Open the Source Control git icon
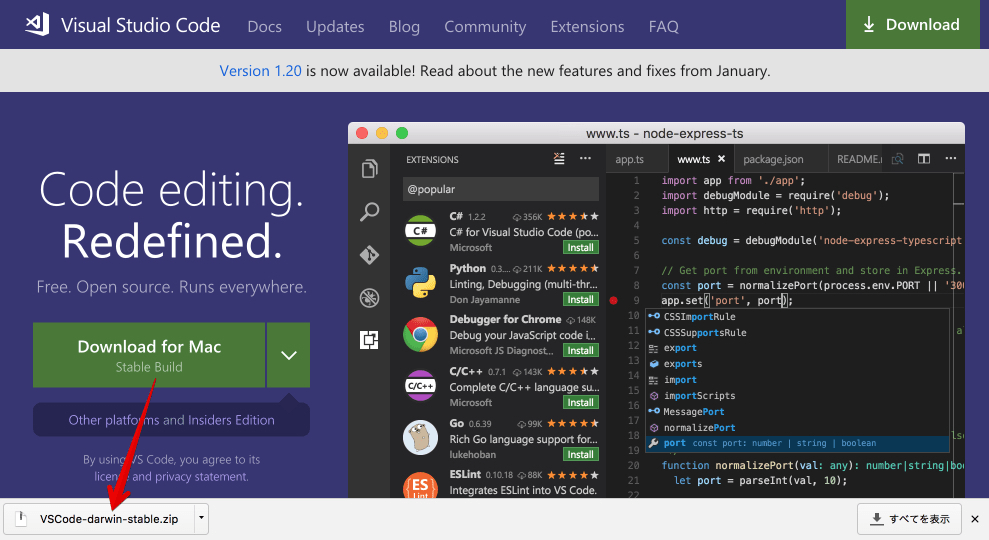The image size is (989, 540). tap(370, 255)
